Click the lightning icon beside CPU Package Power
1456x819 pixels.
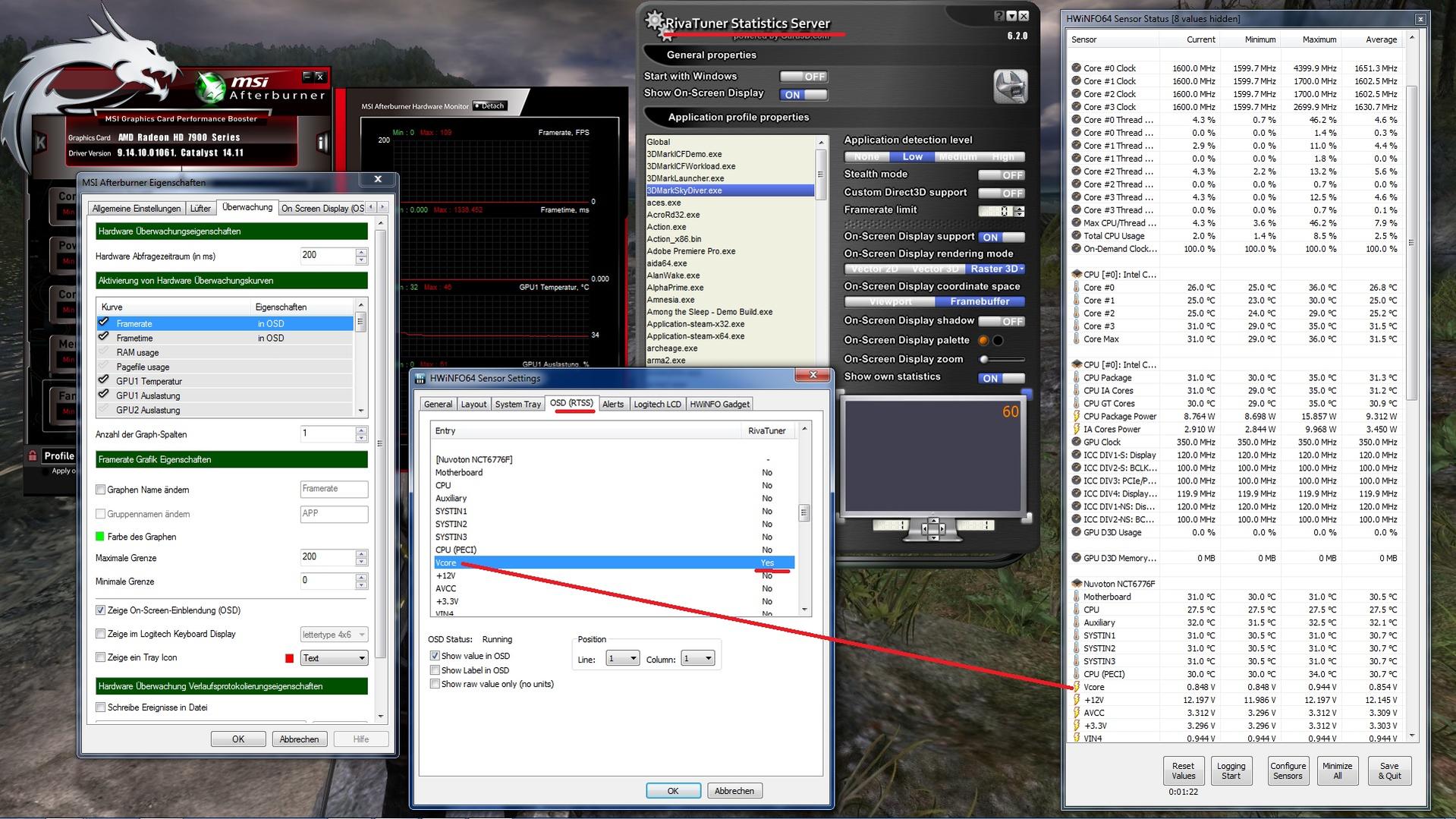(1076, 416)
